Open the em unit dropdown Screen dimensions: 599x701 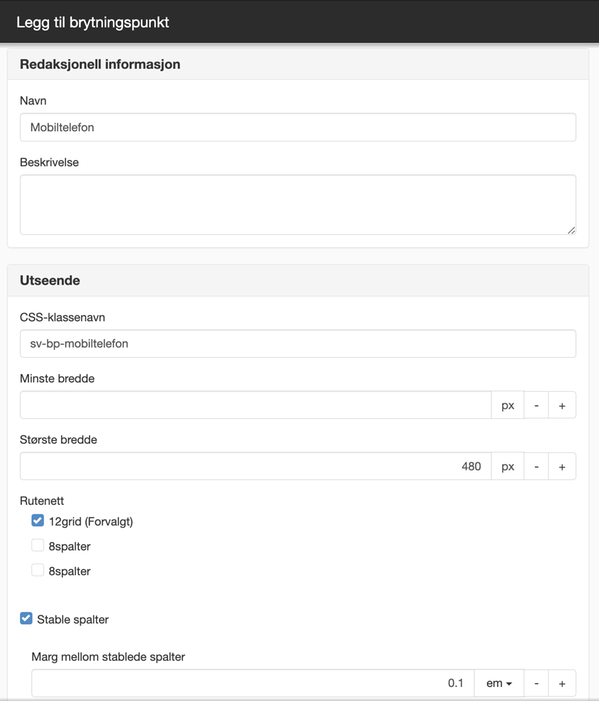tap(499, 683)
